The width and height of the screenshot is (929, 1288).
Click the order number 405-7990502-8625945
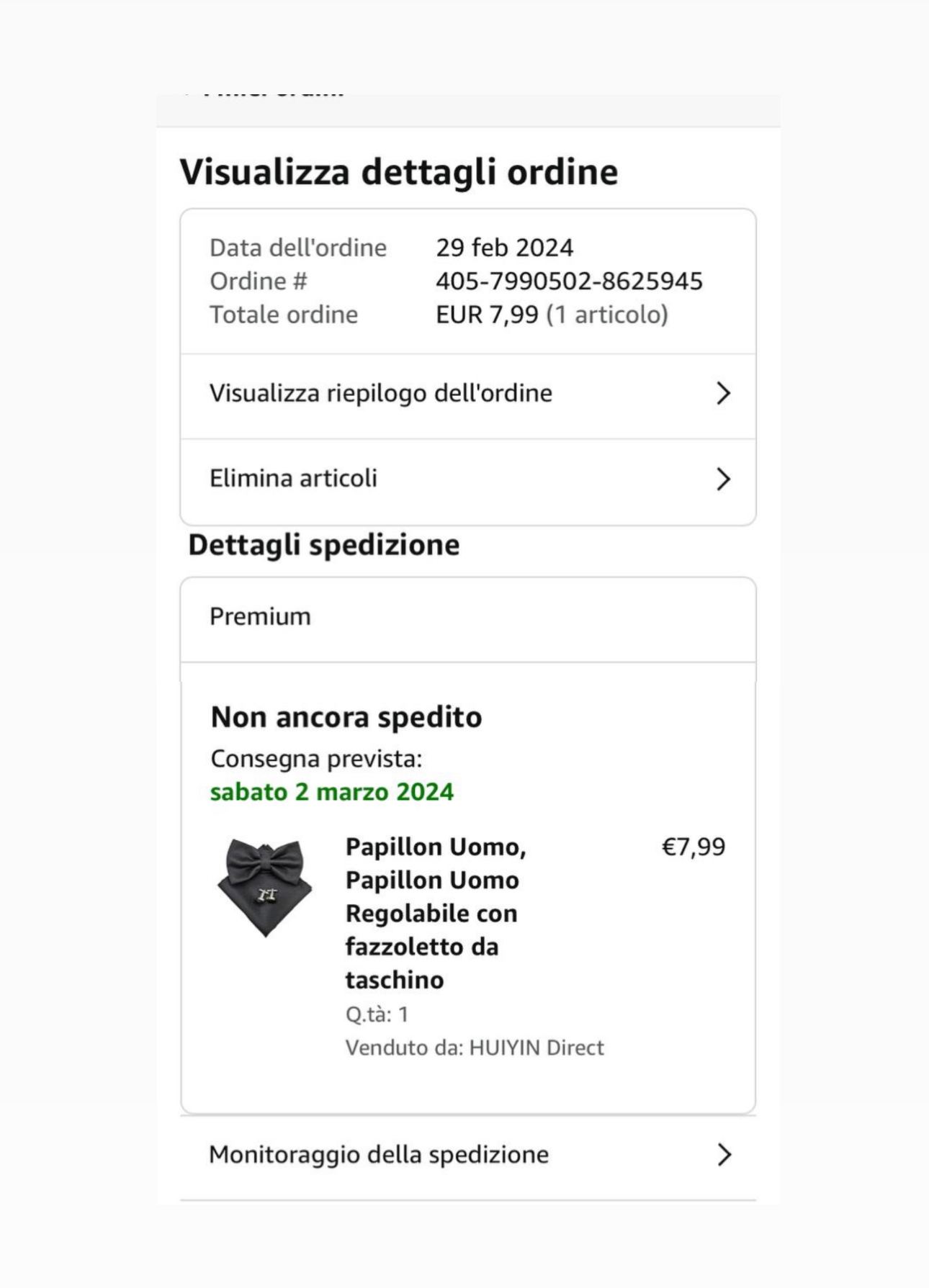pos(569,281)
